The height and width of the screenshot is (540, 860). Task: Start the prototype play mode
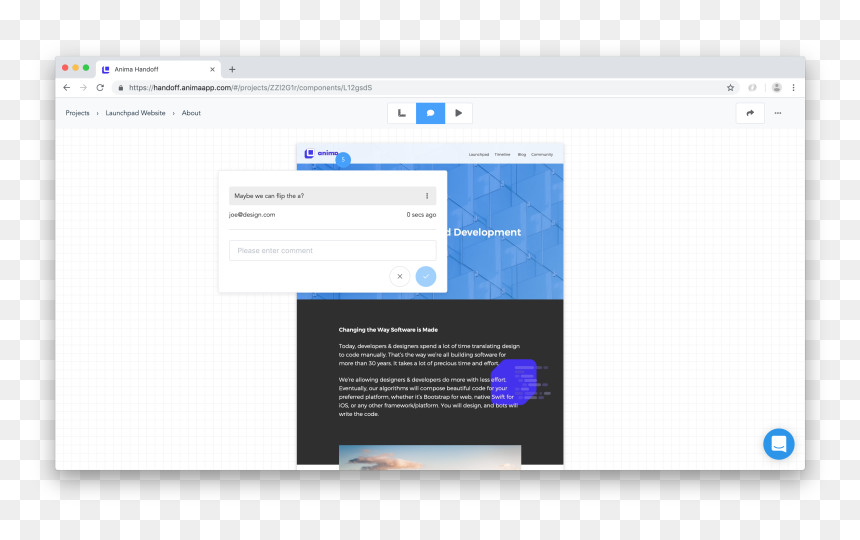tap(459, 113)
